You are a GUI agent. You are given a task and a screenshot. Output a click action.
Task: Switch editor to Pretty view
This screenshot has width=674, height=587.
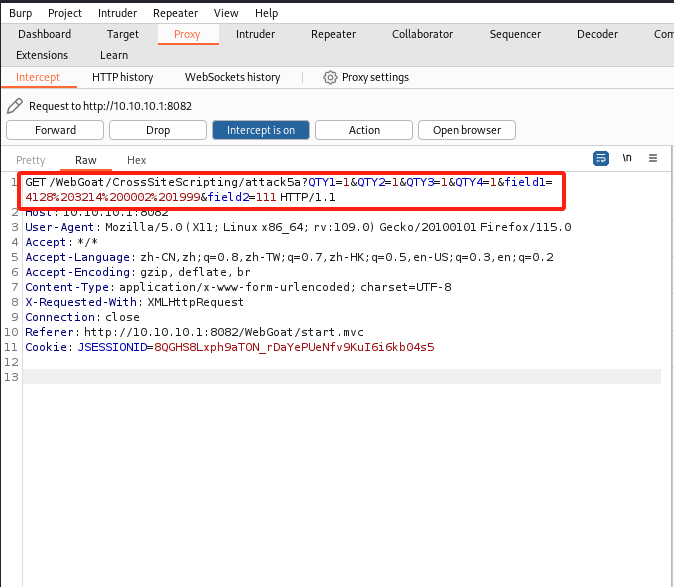[30, 160]
